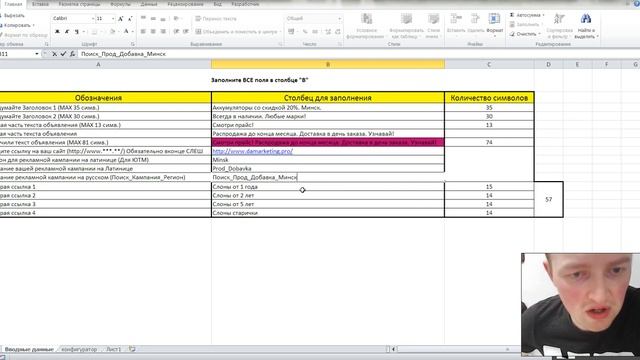Switch to the Вид ribbon tab

click(218, 4)
